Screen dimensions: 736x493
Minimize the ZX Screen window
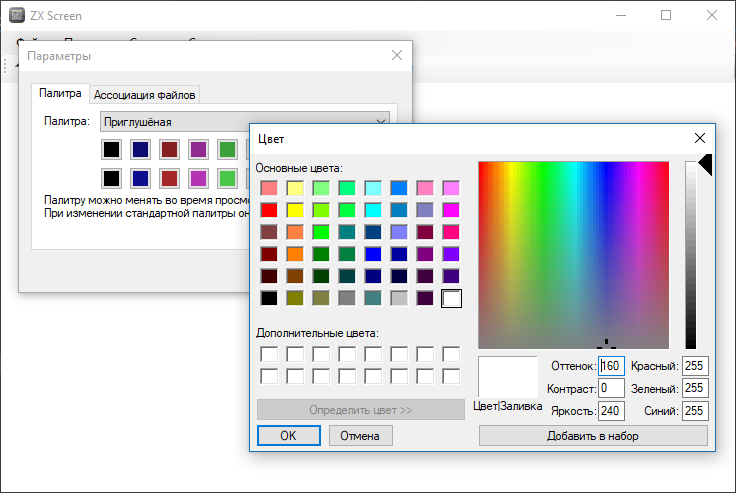point(621,15)
